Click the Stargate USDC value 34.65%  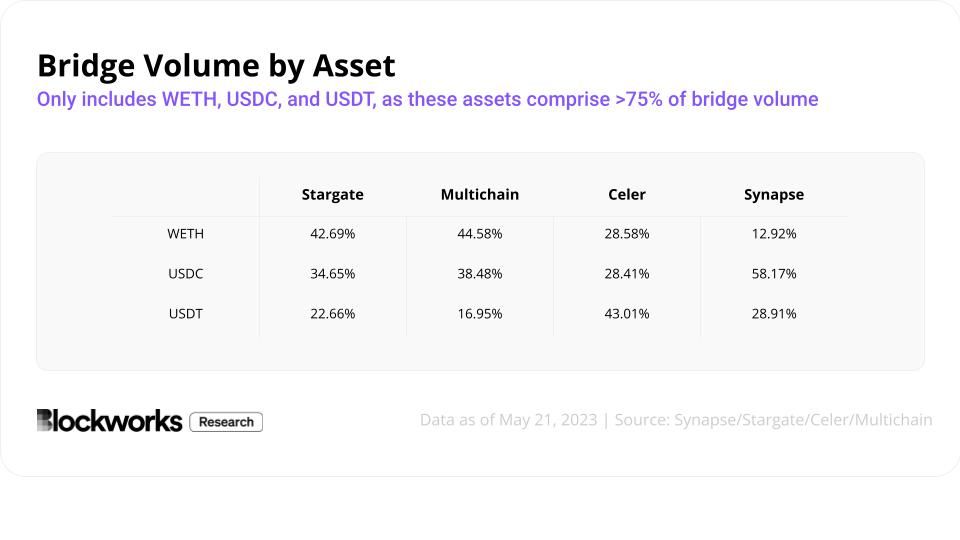[x=332, y=274]
